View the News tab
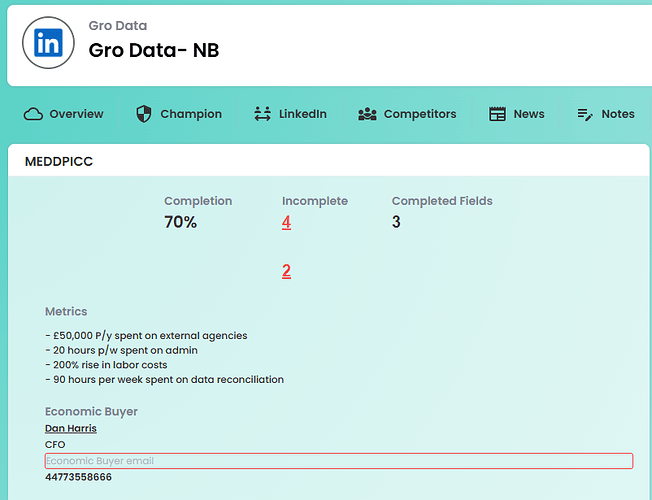The image size is (652, 500). point(517,114)
